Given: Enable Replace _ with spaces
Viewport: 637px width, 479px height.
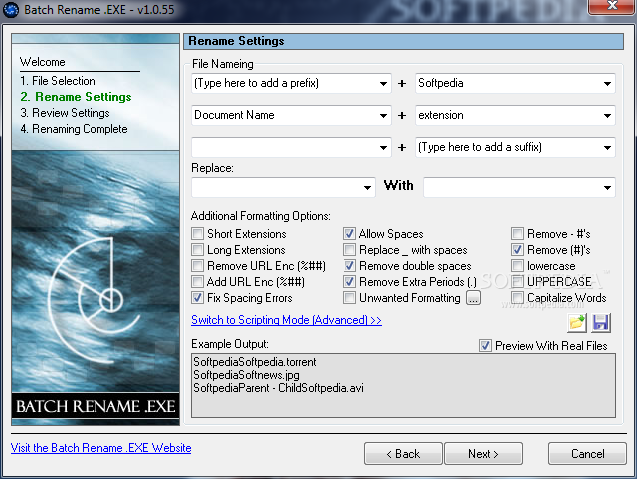Looking at the screenshot, I should point(349,249).
